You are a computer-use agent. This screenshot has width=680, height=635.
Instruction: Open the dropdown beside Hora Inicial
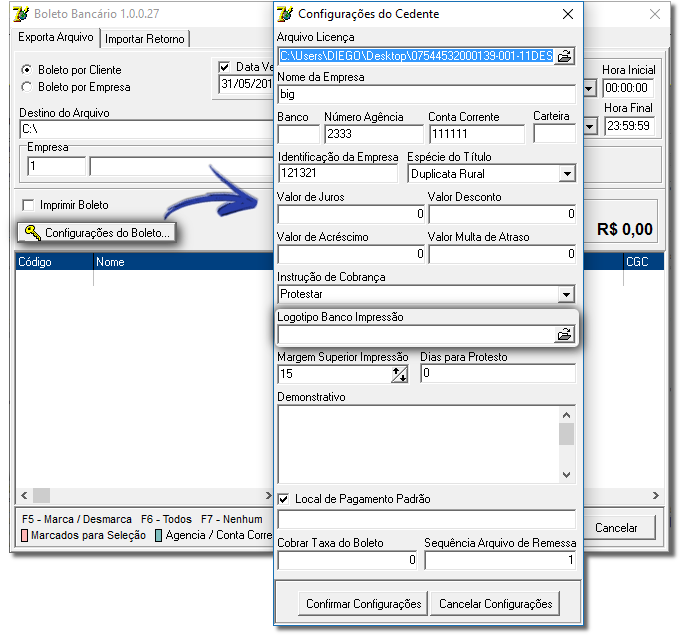pyautogui.click(x=589, y=88)
